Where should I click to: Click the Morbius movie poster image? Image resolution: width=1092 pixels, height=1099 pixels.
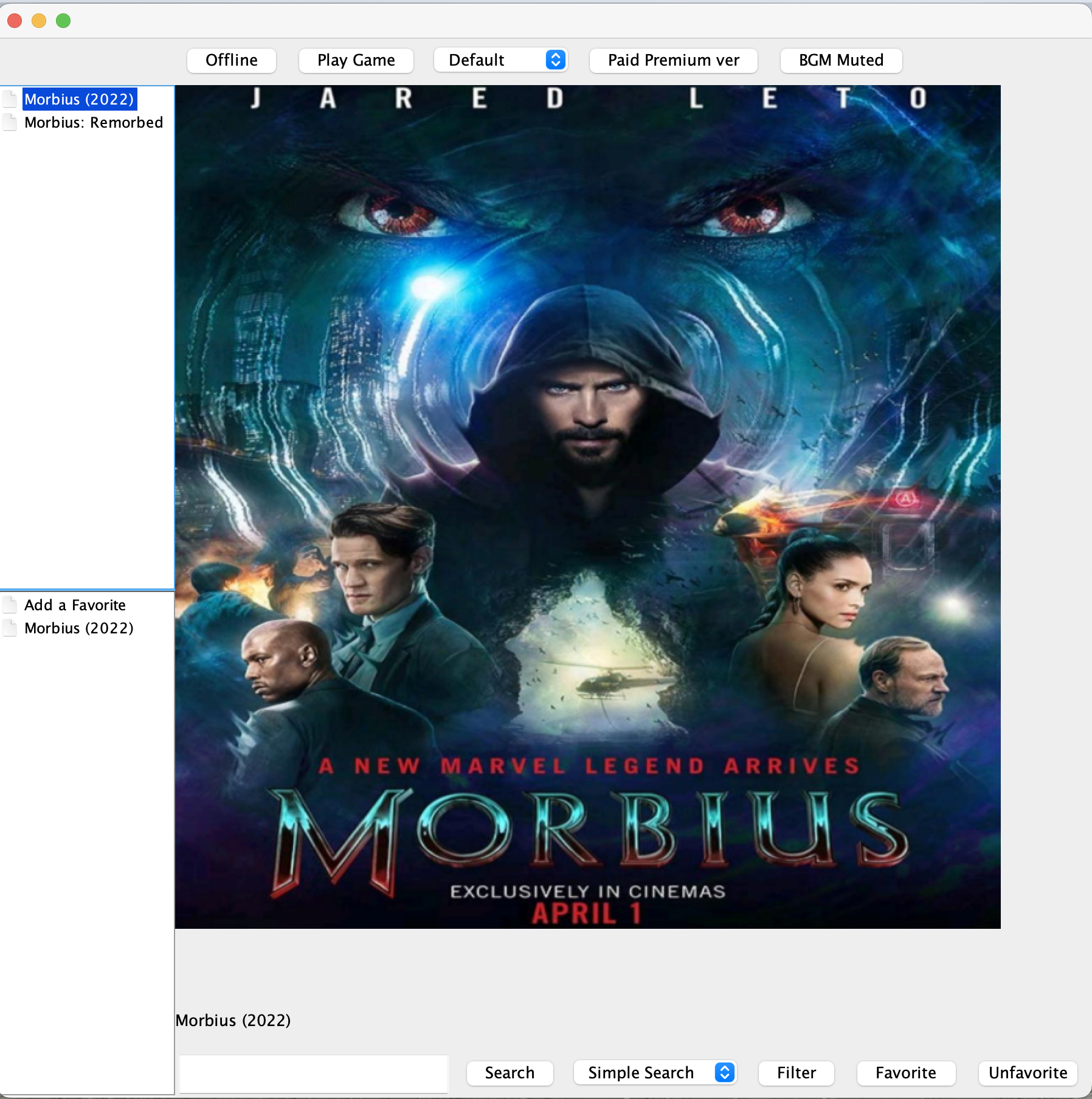coord(587,506)
